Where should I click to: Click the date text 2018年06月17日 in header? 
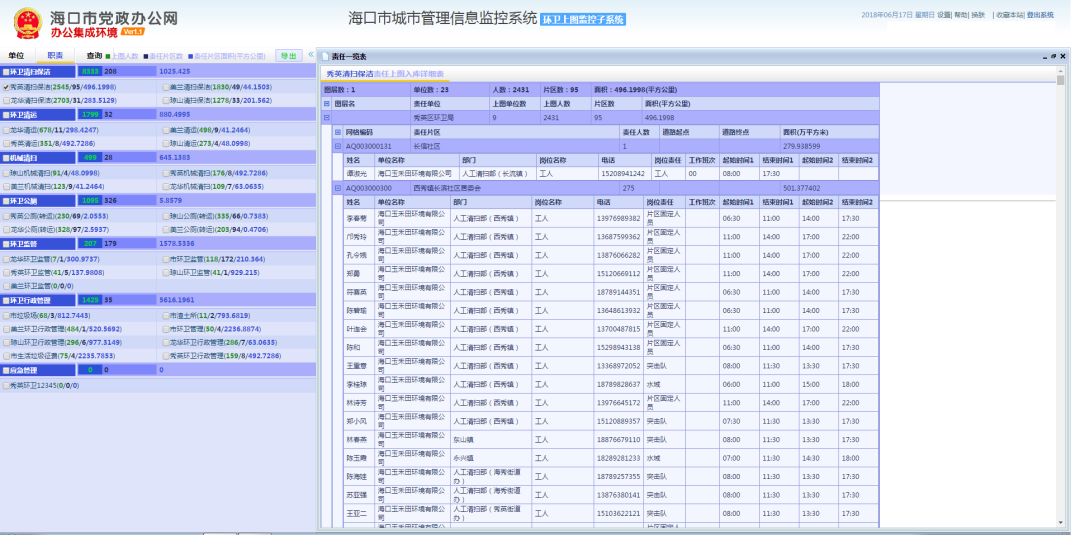pos(887,15)
